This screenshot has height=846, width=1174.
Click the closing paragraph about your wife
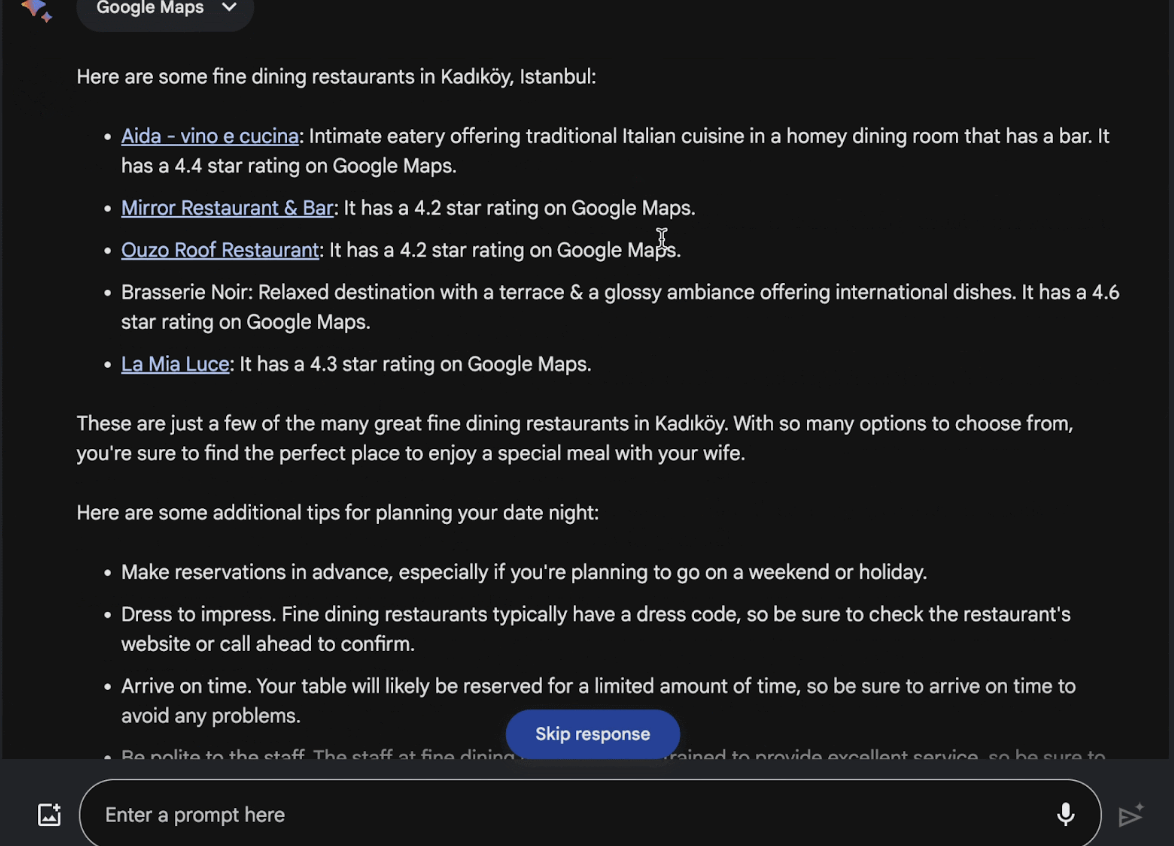(x=575, y=438)
